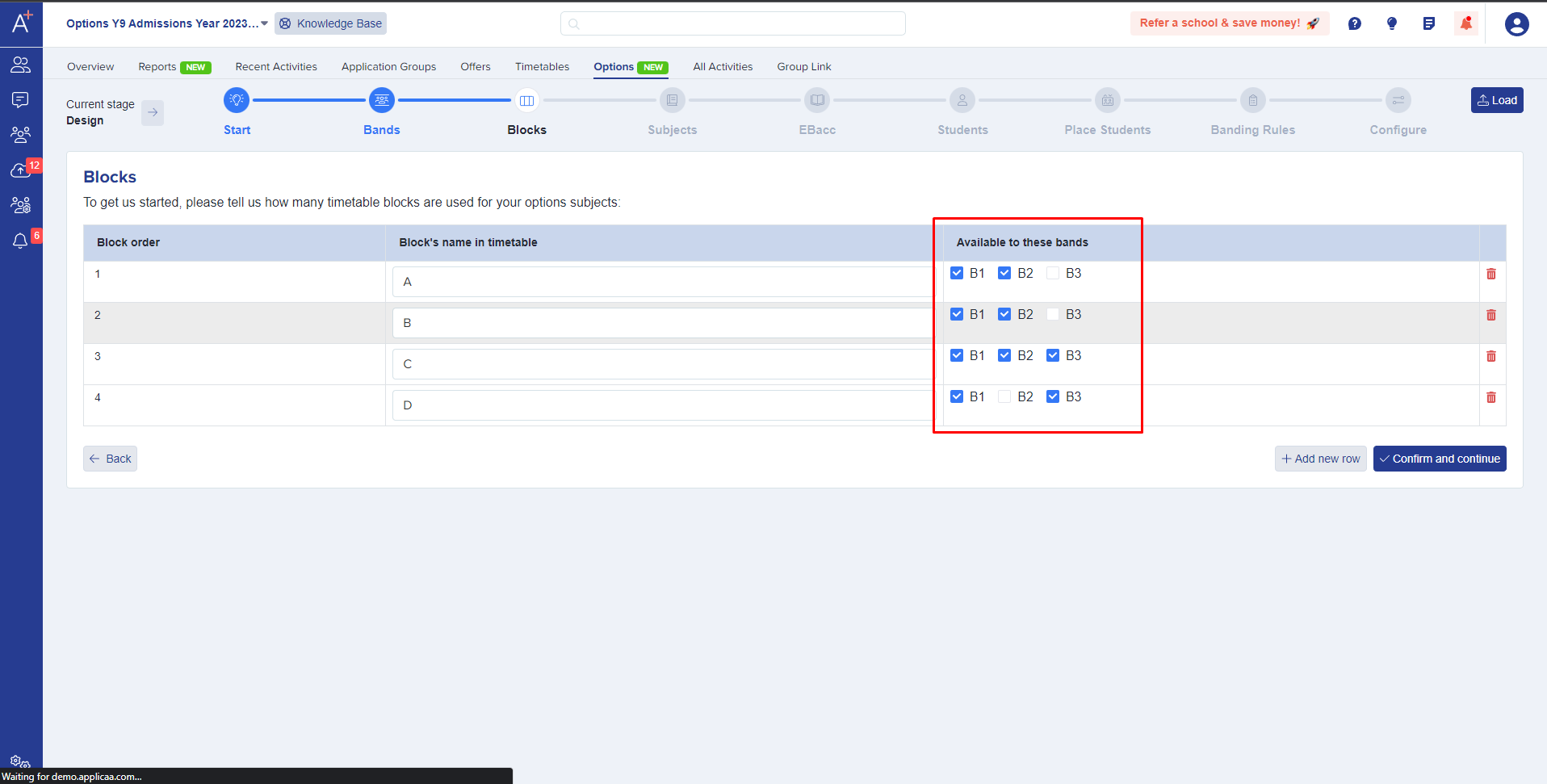Screen dimensions: 1547x784
Task: Click the Applicaa A+ logo icon
Action: point(22,22)
